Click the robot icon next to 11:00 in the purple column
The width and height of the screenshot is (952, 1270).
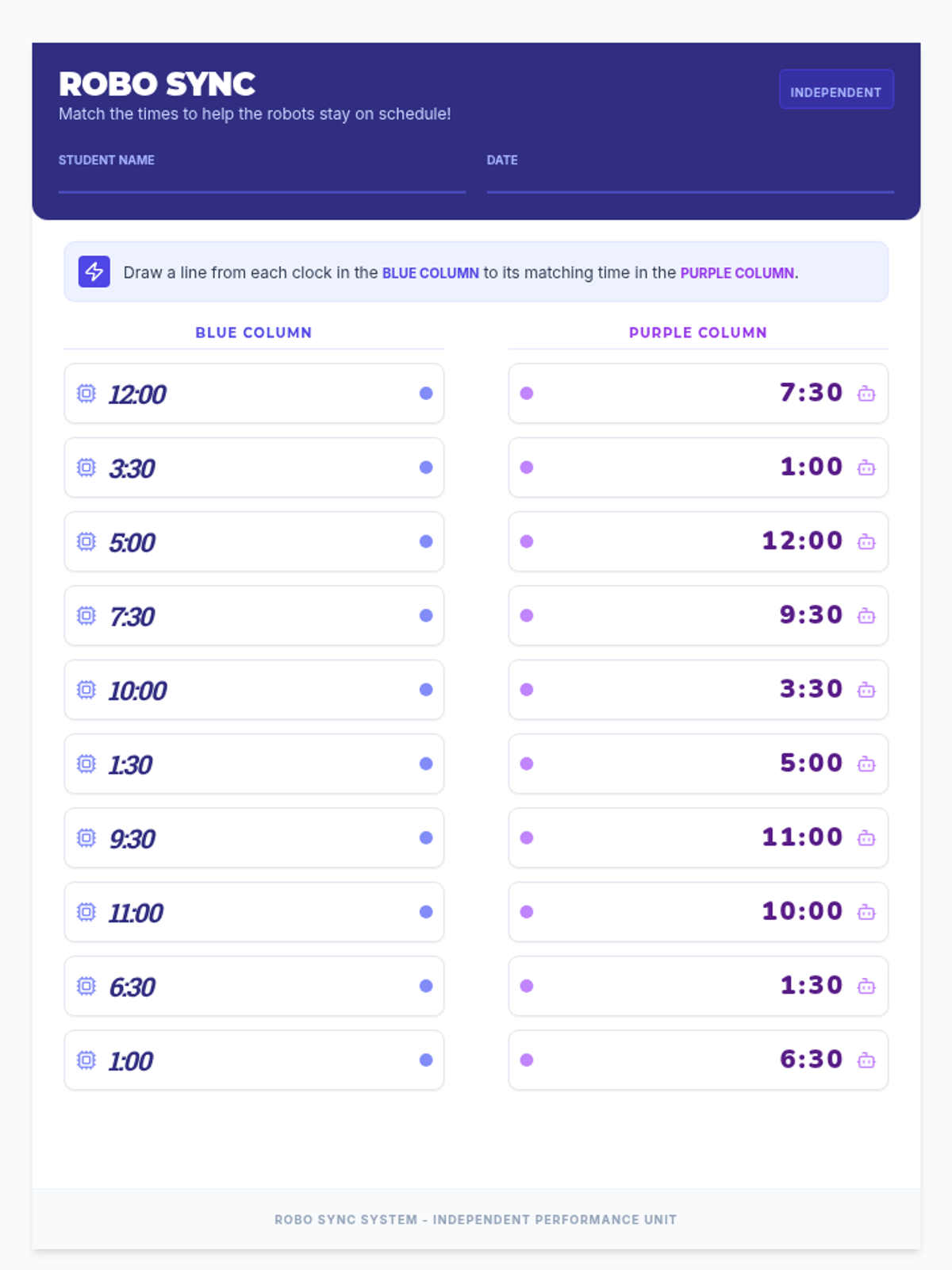(866, 838)
